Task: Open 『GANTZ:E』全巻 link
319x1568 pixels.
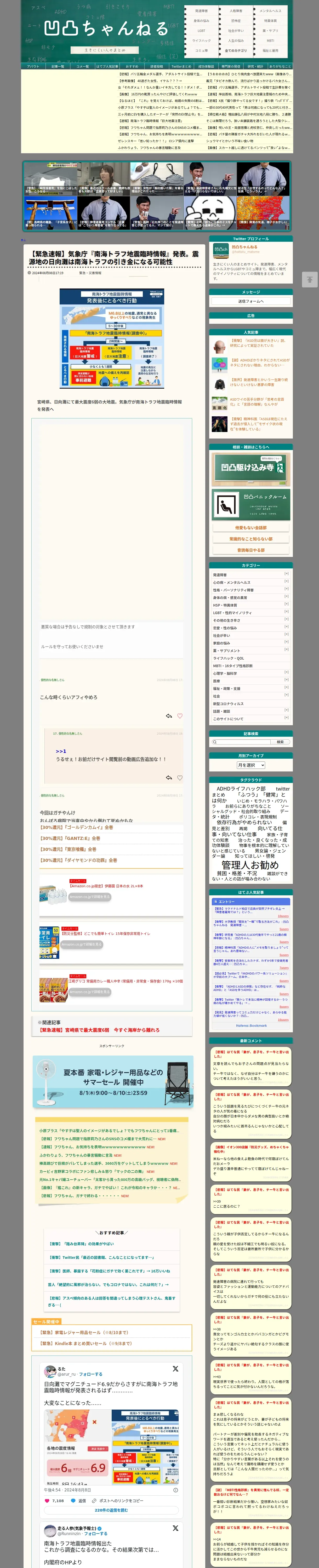Action: coord(70,838)
